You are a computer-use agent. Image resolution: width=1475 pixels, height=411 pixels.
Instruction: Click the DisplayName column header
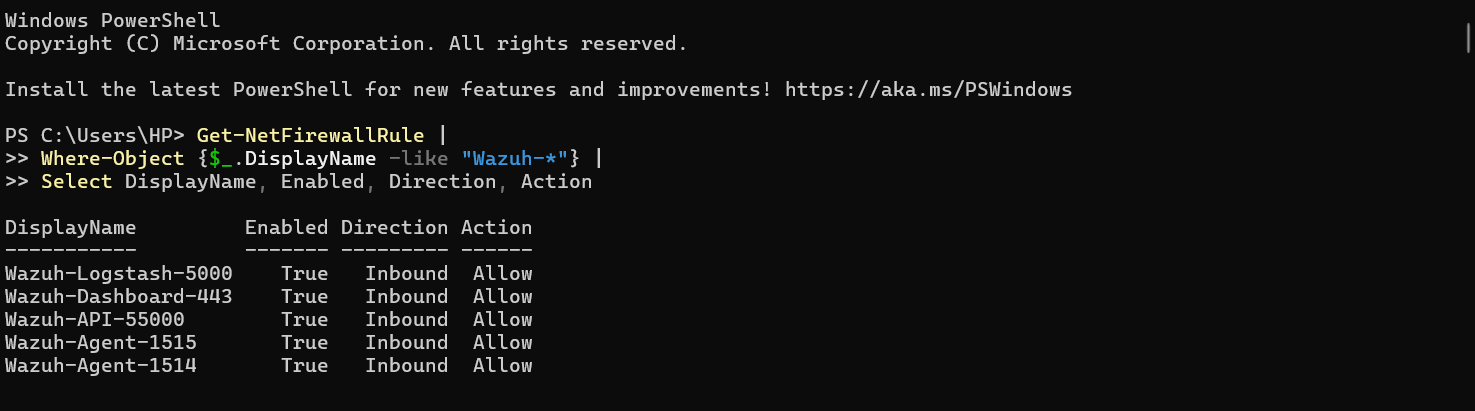70,228
